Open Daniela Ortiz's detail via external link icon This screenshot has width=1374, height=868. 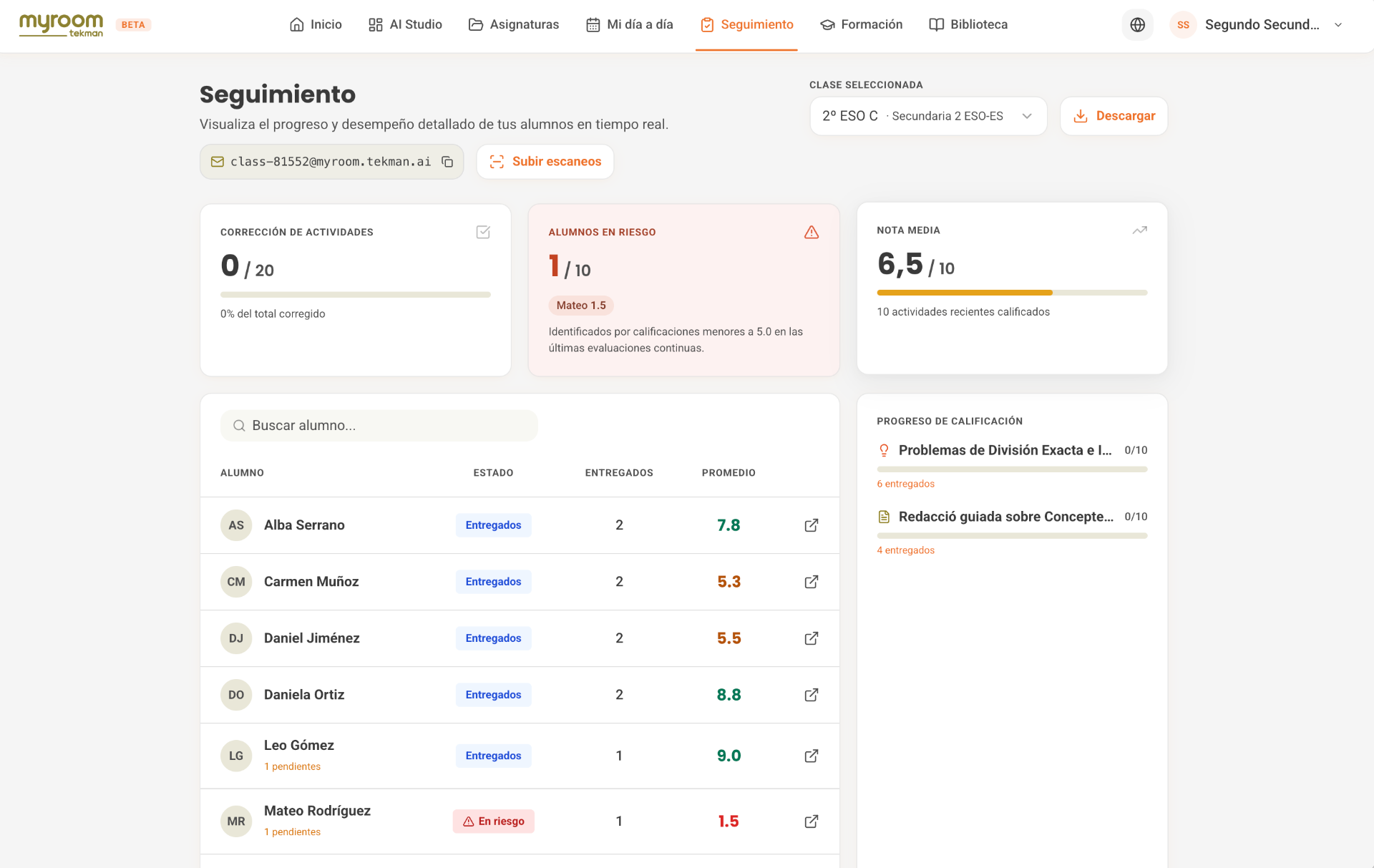click(x=811, y=695)
